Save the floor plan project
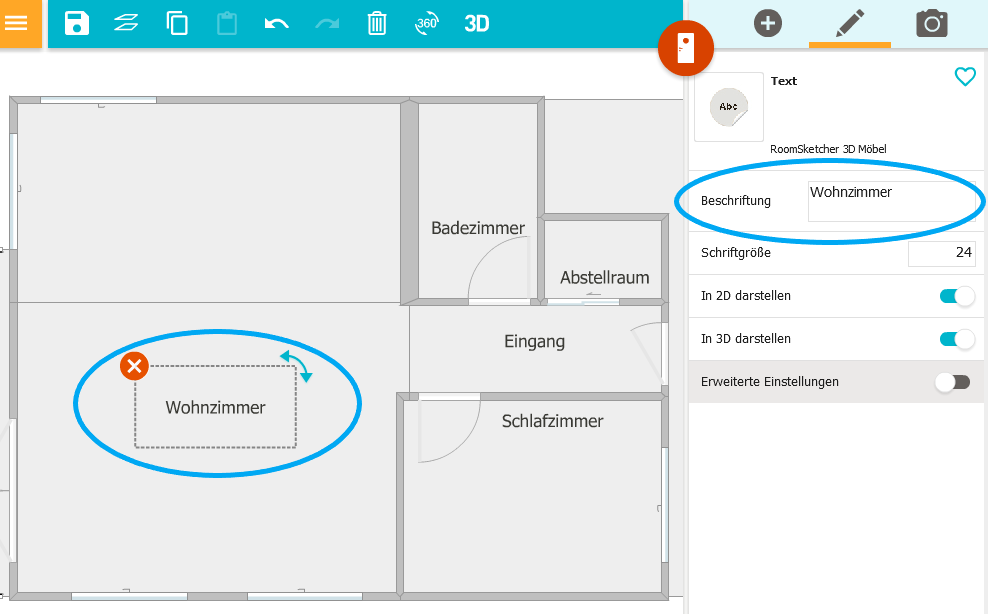 (x=77, y=23)
